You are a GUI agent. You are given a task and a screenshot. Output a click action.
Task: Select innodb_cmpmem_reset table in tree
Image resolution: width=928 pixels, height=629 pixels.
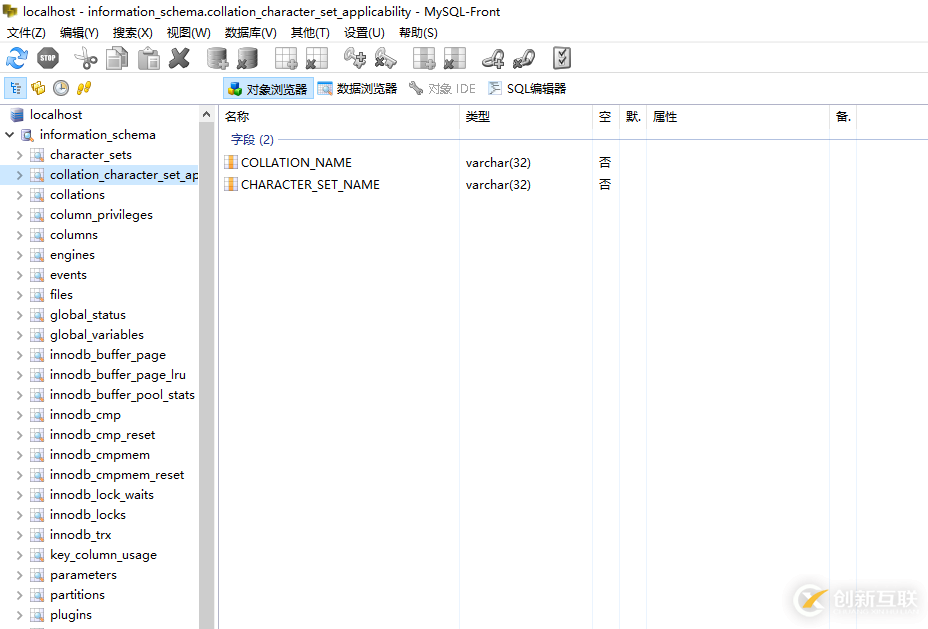coord(117,475)
